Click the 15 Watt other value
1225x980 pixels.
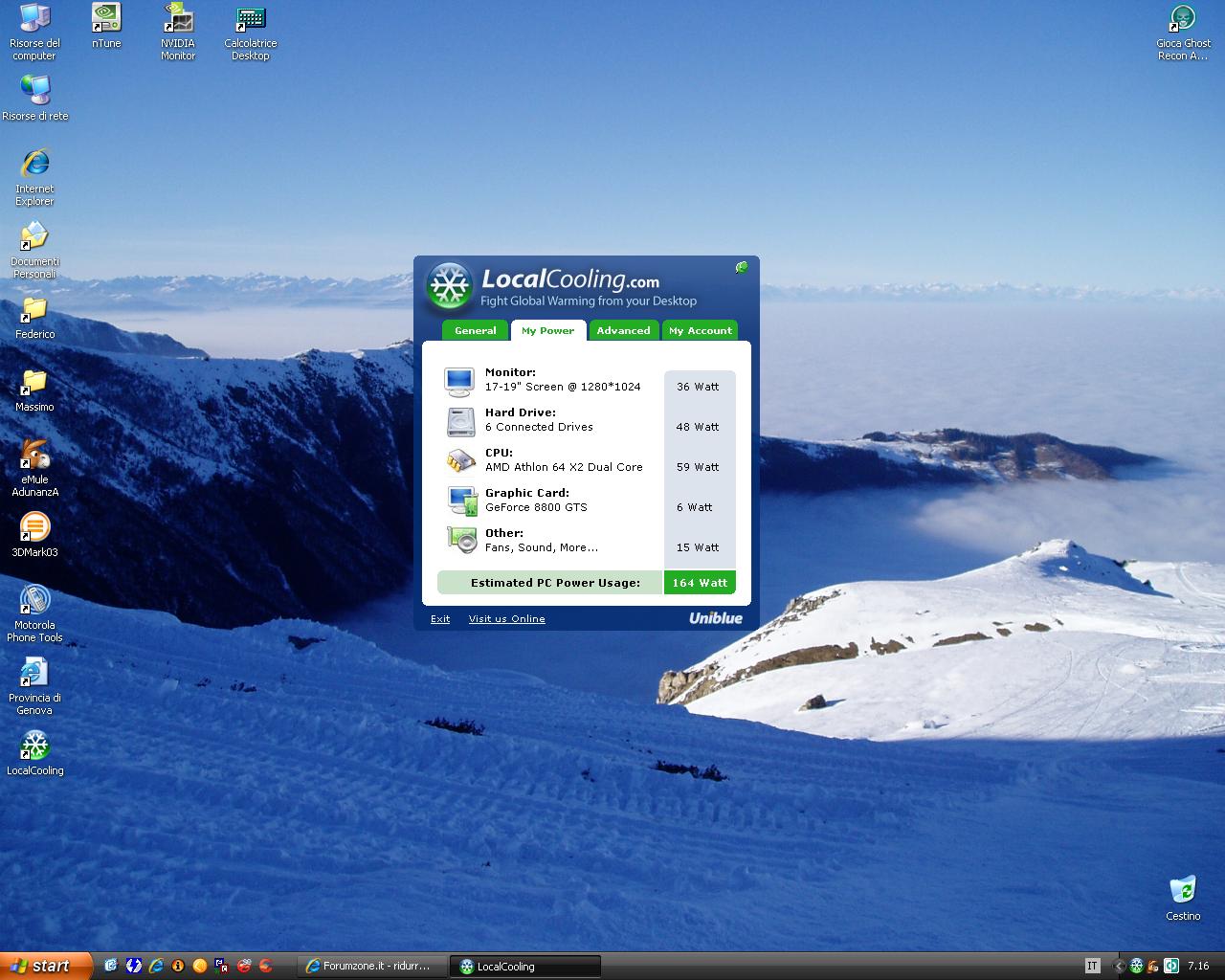point(698,547)
